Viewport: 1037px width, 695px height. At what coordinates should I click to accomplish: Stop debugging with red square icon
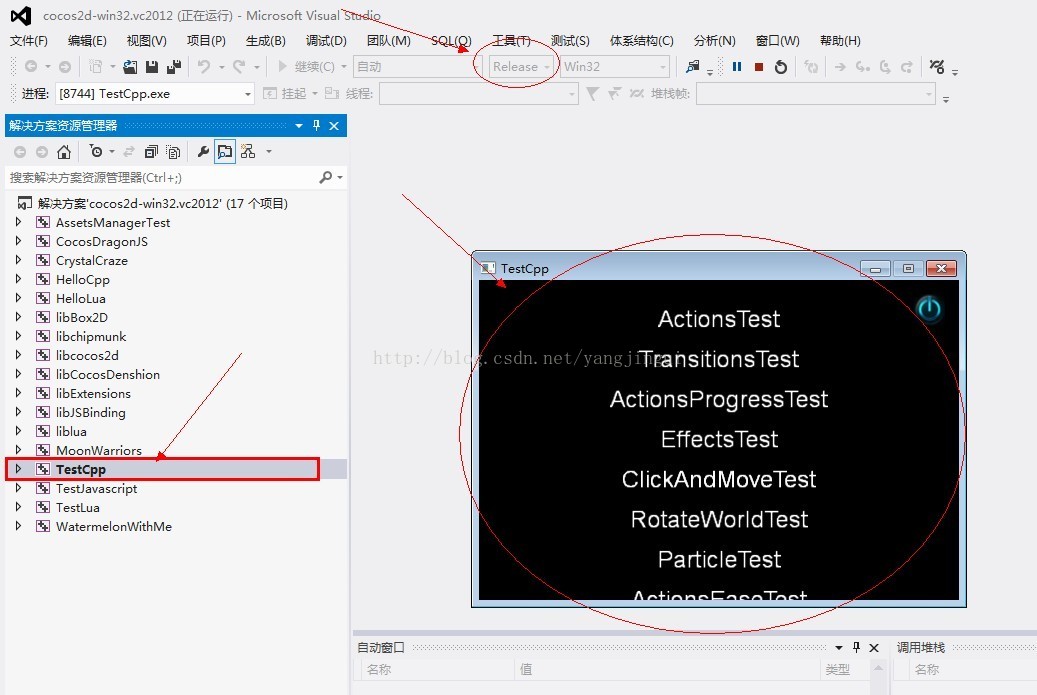pos(759,67)
